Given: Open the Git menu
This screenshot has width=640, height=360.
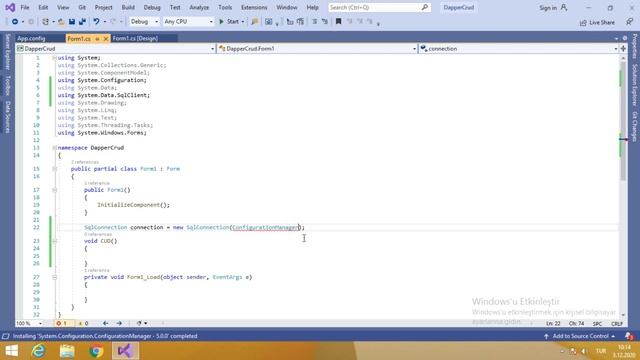Looking at the screenshot, I should 82,7.
